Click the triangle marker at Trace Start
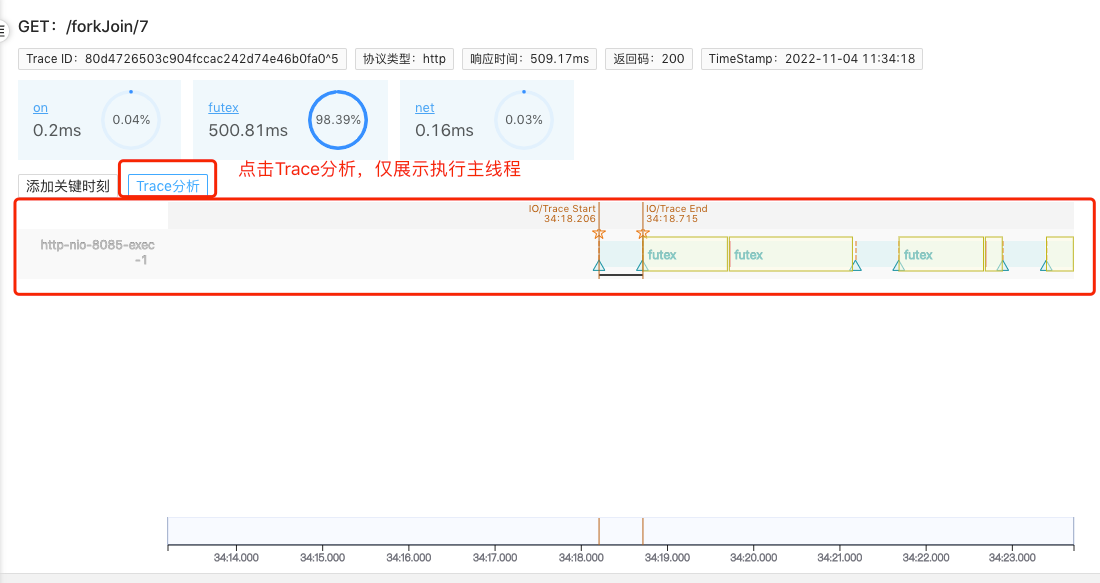The image size is (1100, 583). 599,265
